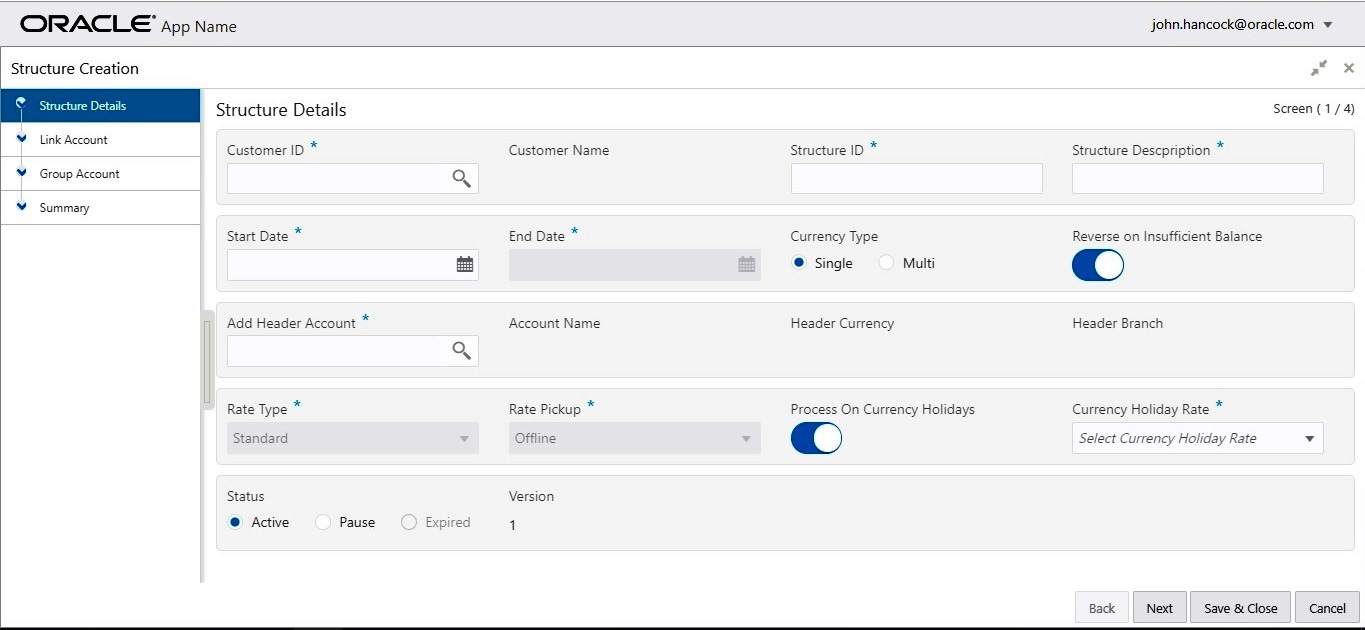Select the Pause status radio button

pyautogui.click(x=323, y=522)
